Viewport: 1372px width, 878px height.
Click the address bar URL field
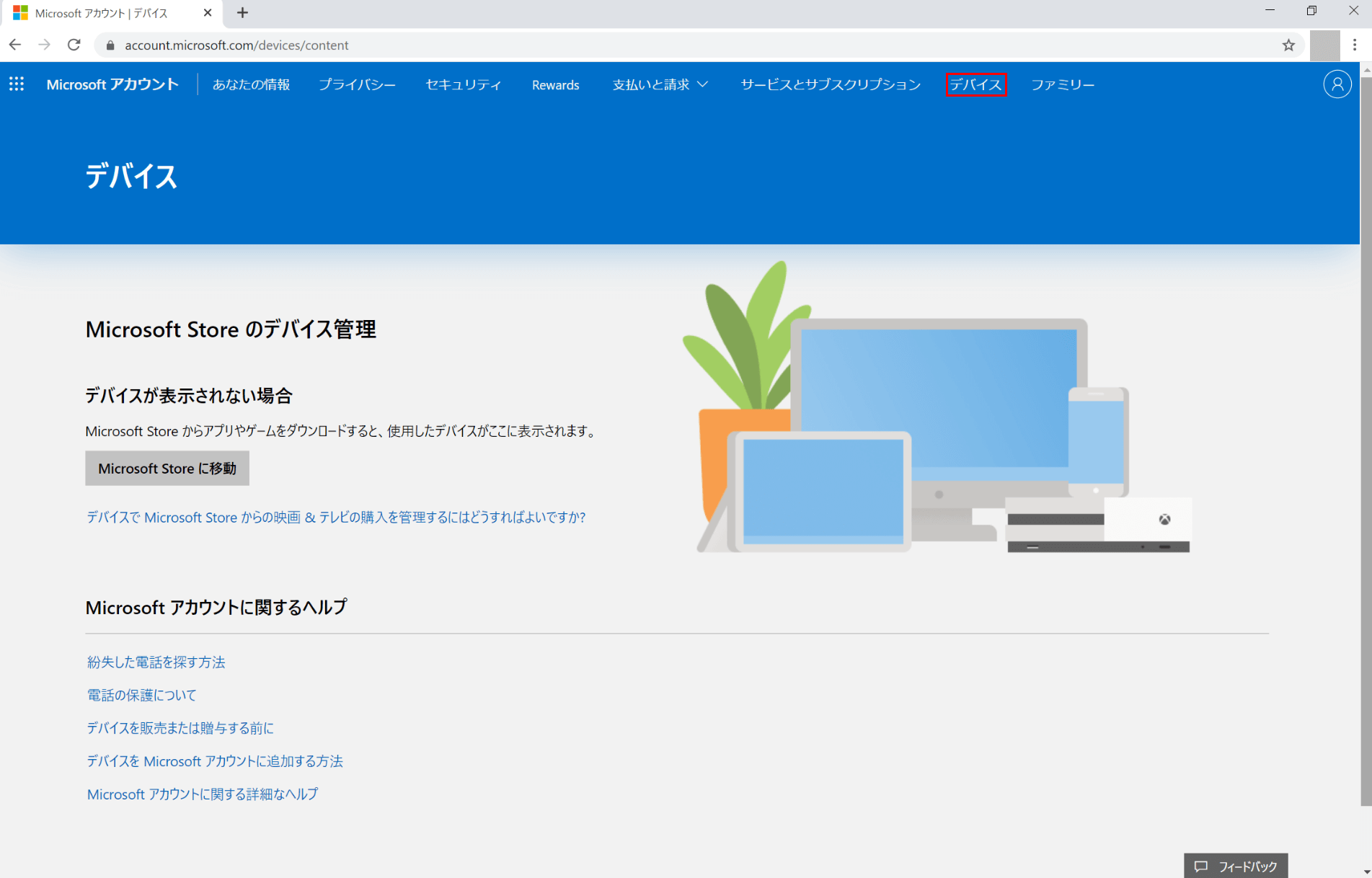click(698, 45)
